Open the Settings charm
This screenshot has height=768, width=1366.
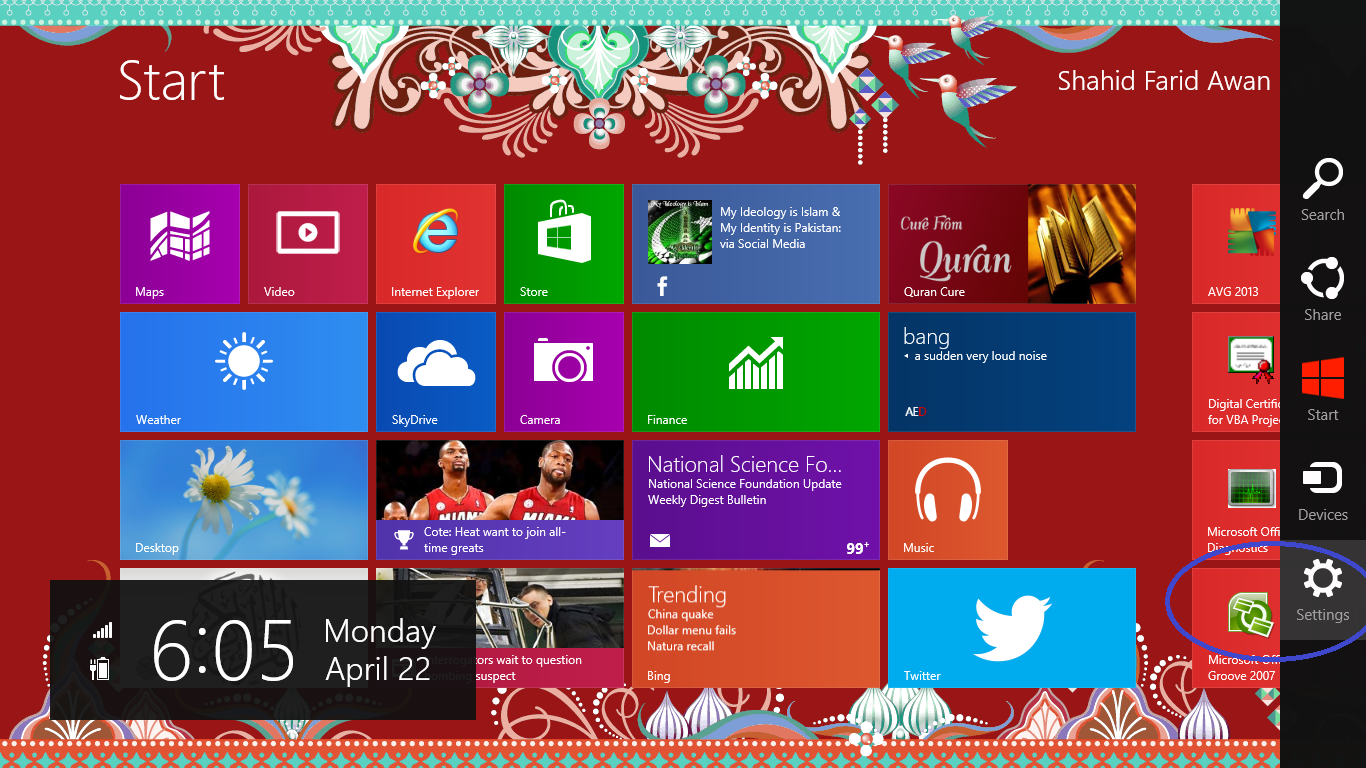pos(1322,588)
